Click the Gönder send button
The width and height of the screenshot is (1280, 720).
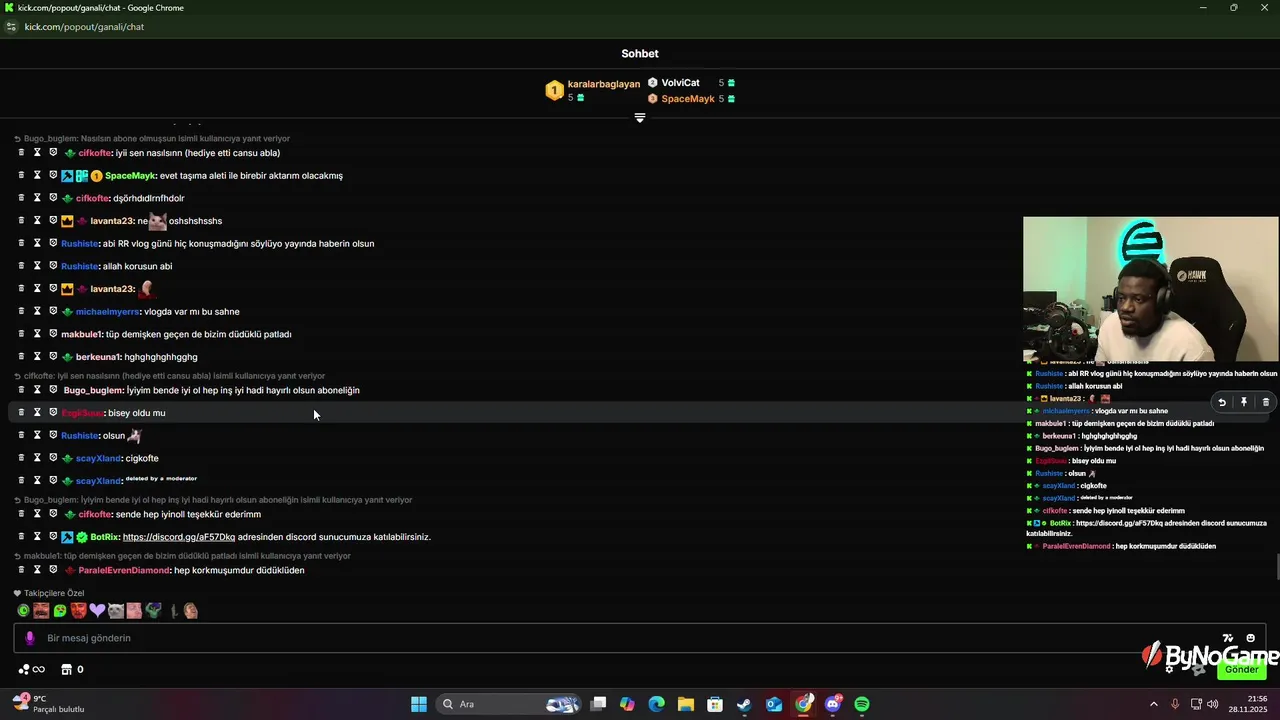pyautogui.click(x=1242, y=669)
